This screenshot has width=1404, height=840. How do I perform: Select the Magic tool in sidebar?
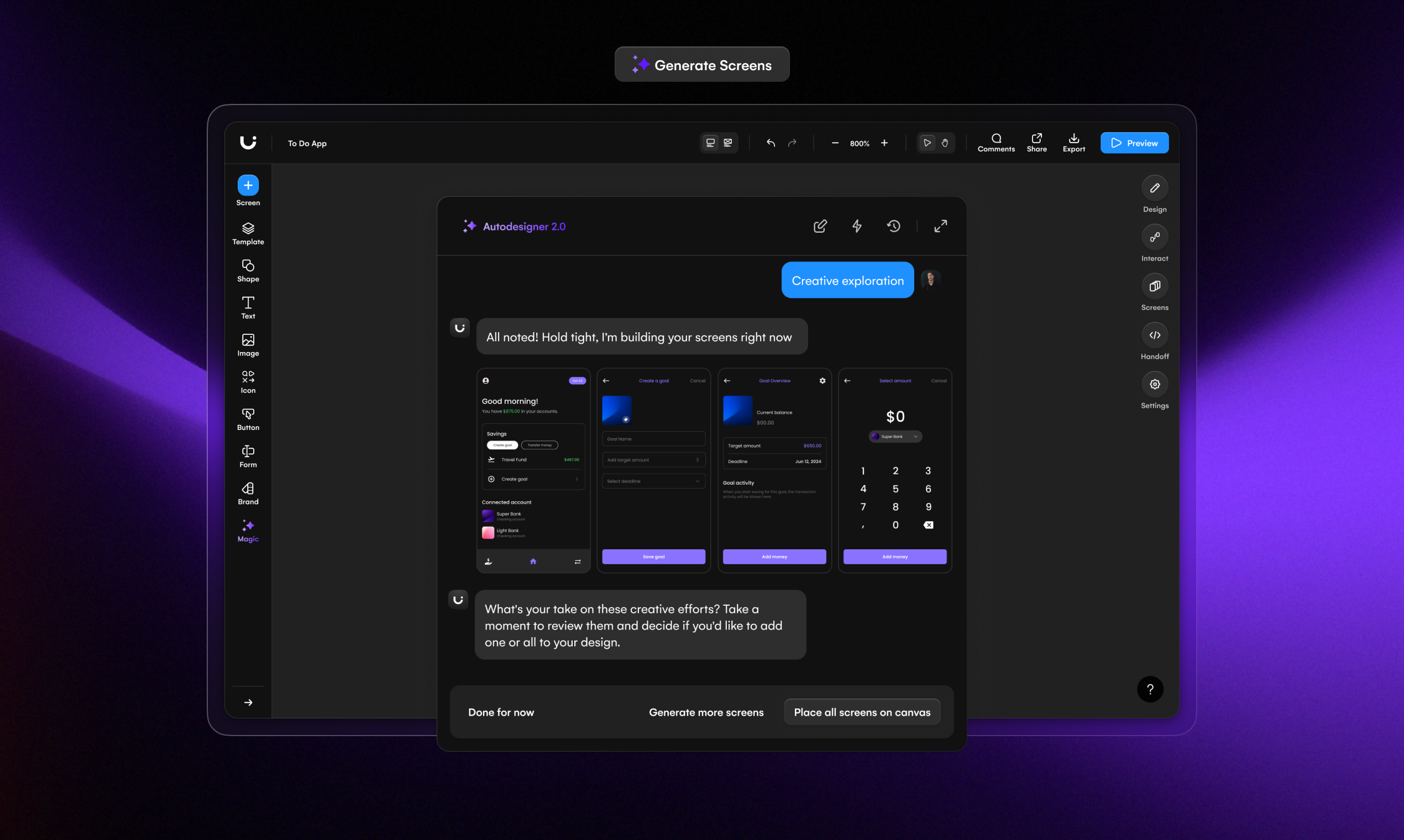coord(248,531)
